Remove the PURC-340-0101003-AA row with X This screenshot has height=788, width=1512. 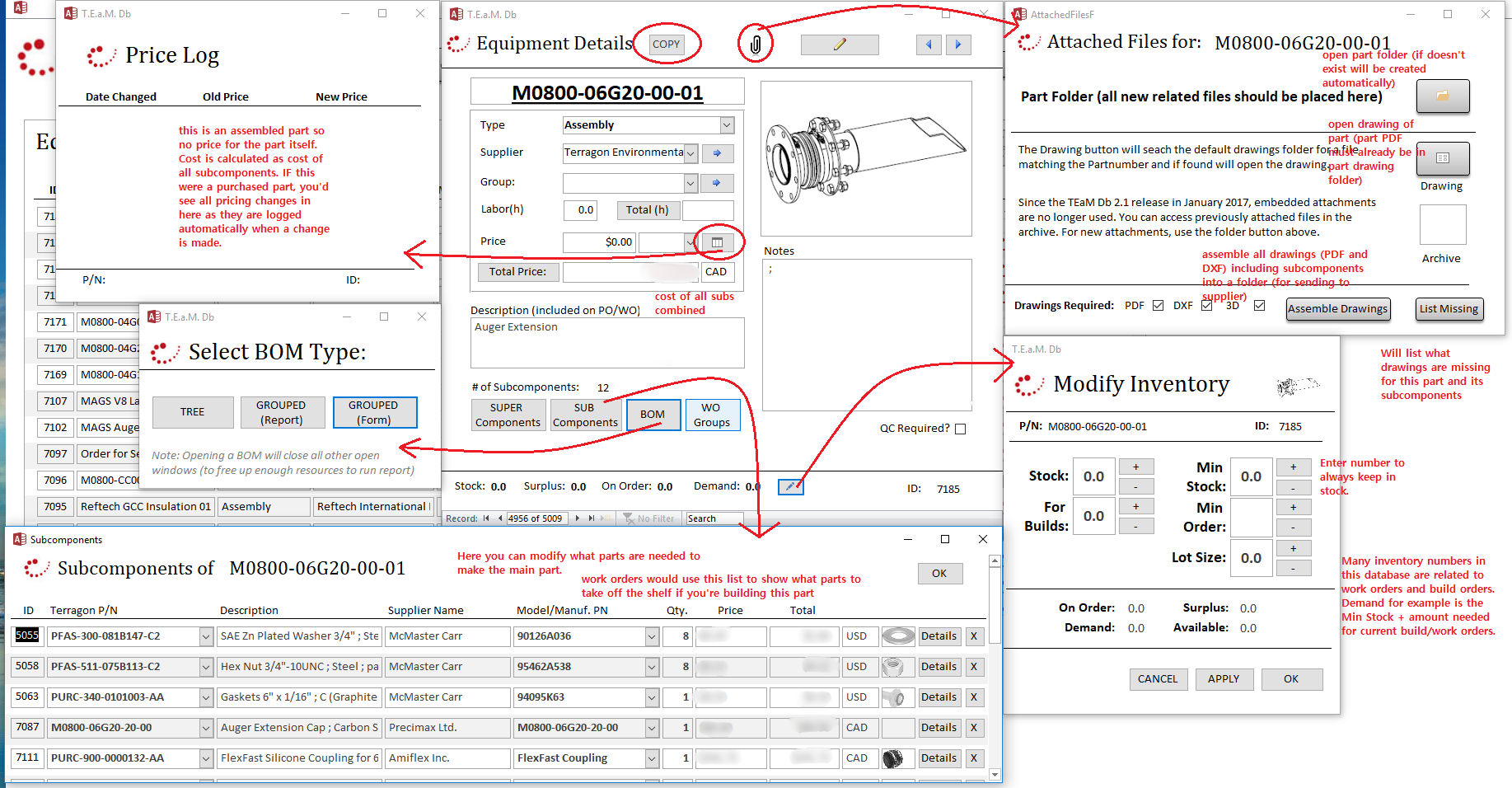[974, 697]
